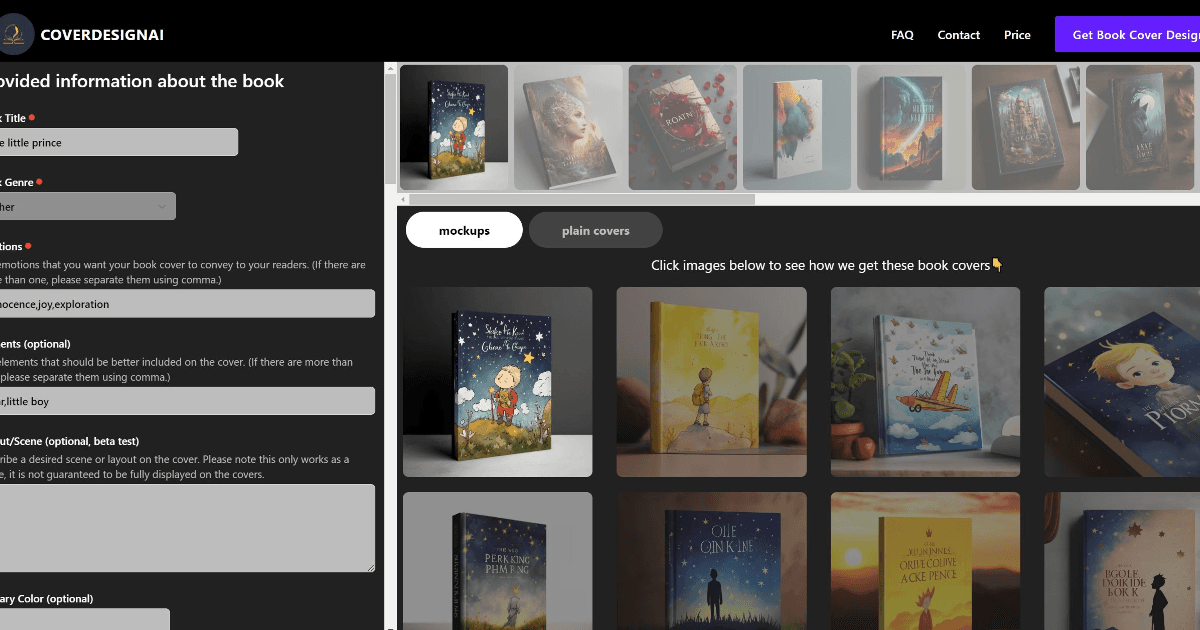Click the Primary Color optional field
This screenshot has height=630, width=1200.
point(85,619)
